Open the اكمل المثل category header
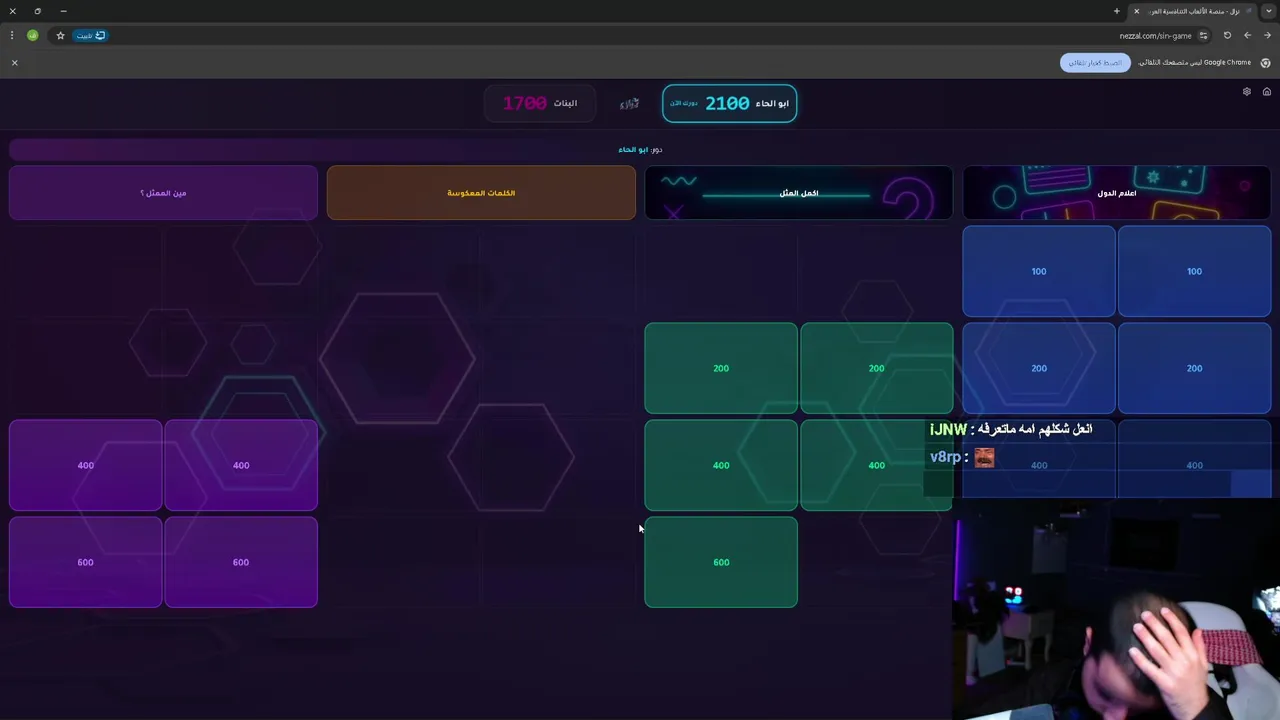This screenshot has height=720, width=1280. tap(799, 193)
